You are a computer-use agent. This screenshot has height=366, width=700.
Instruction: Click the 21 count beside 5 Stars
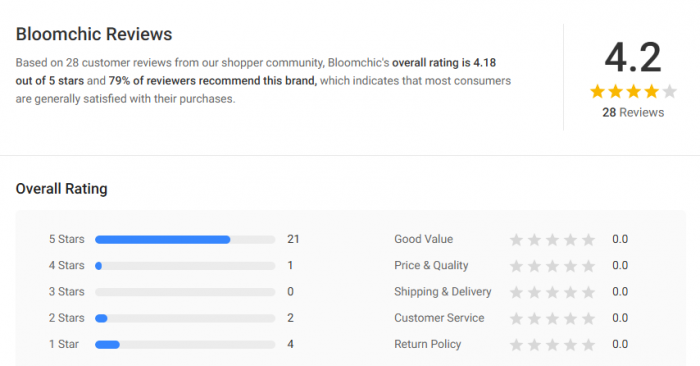293,239
